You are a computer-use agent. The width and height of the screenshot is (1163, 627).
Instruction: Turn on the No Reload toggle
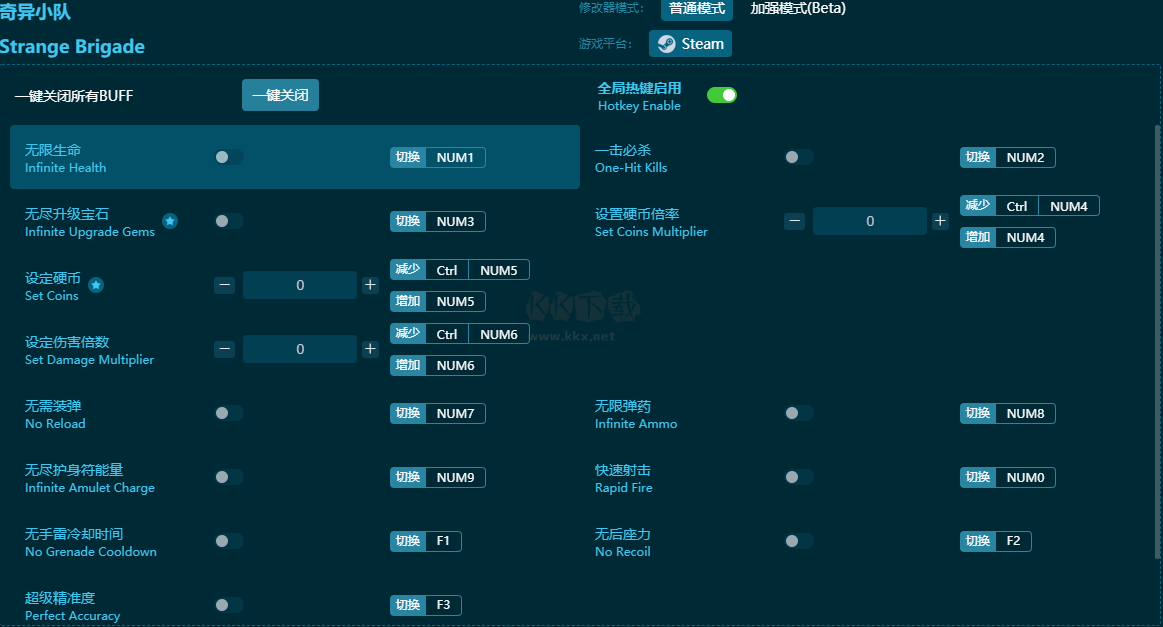(x=228, y=413)
